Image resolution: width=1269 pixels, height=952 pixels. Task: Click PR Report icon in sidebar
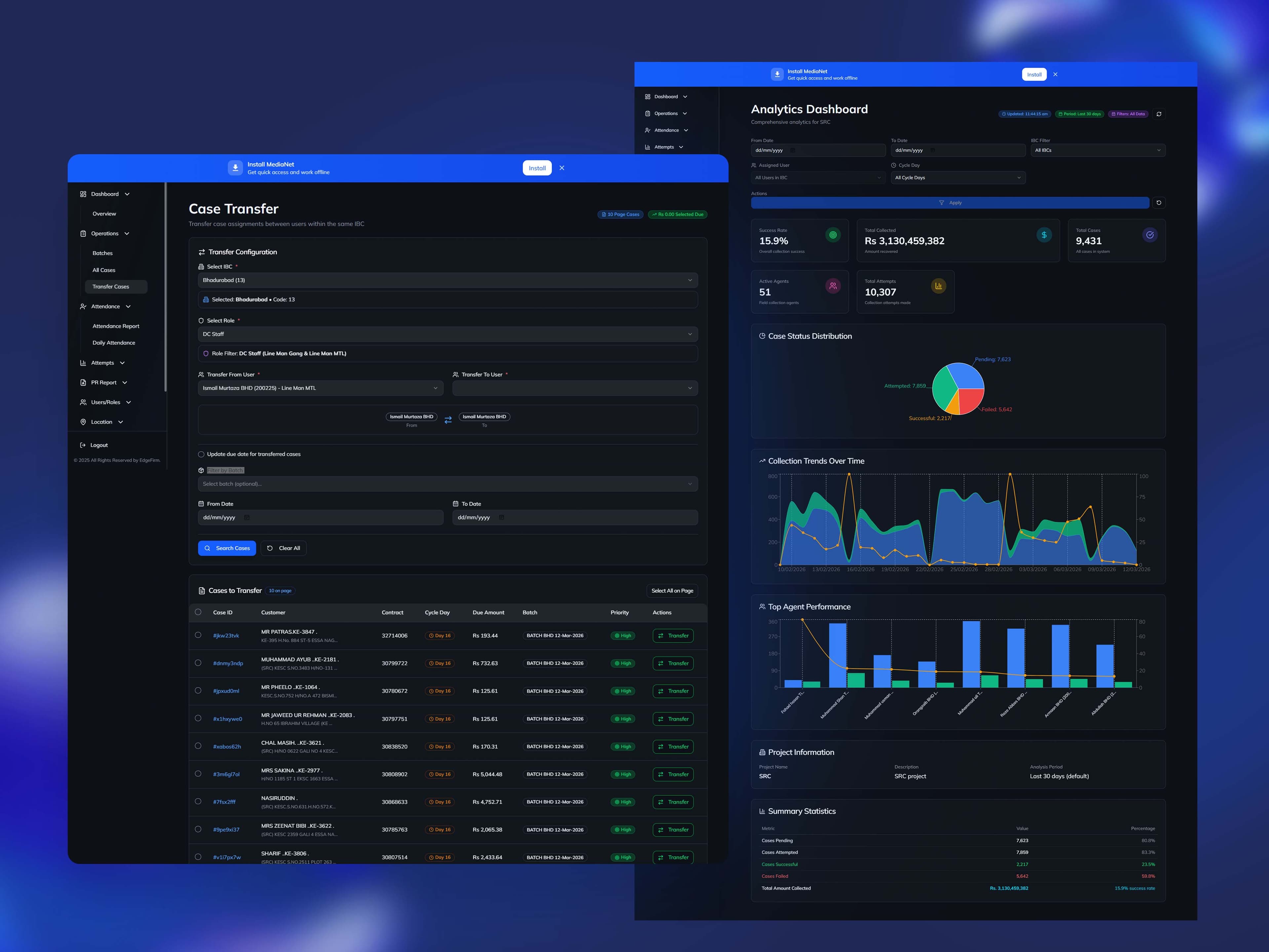coord(83,383)
